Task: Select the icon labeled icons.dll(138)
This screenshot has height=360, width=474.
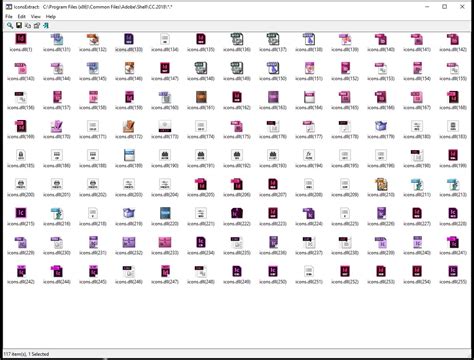Action: tap(309, 39)
